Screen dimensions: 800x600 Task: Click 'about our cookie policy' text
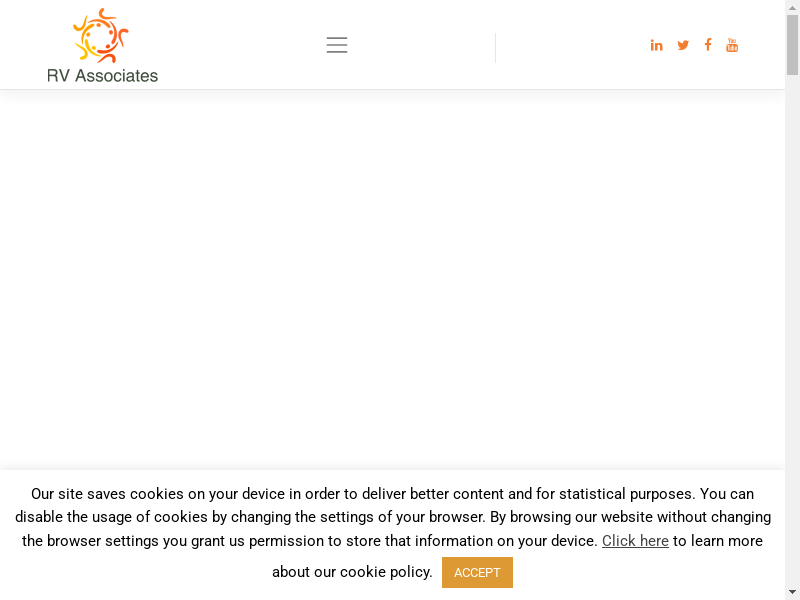pyautogui.click(x=352, y=572)
